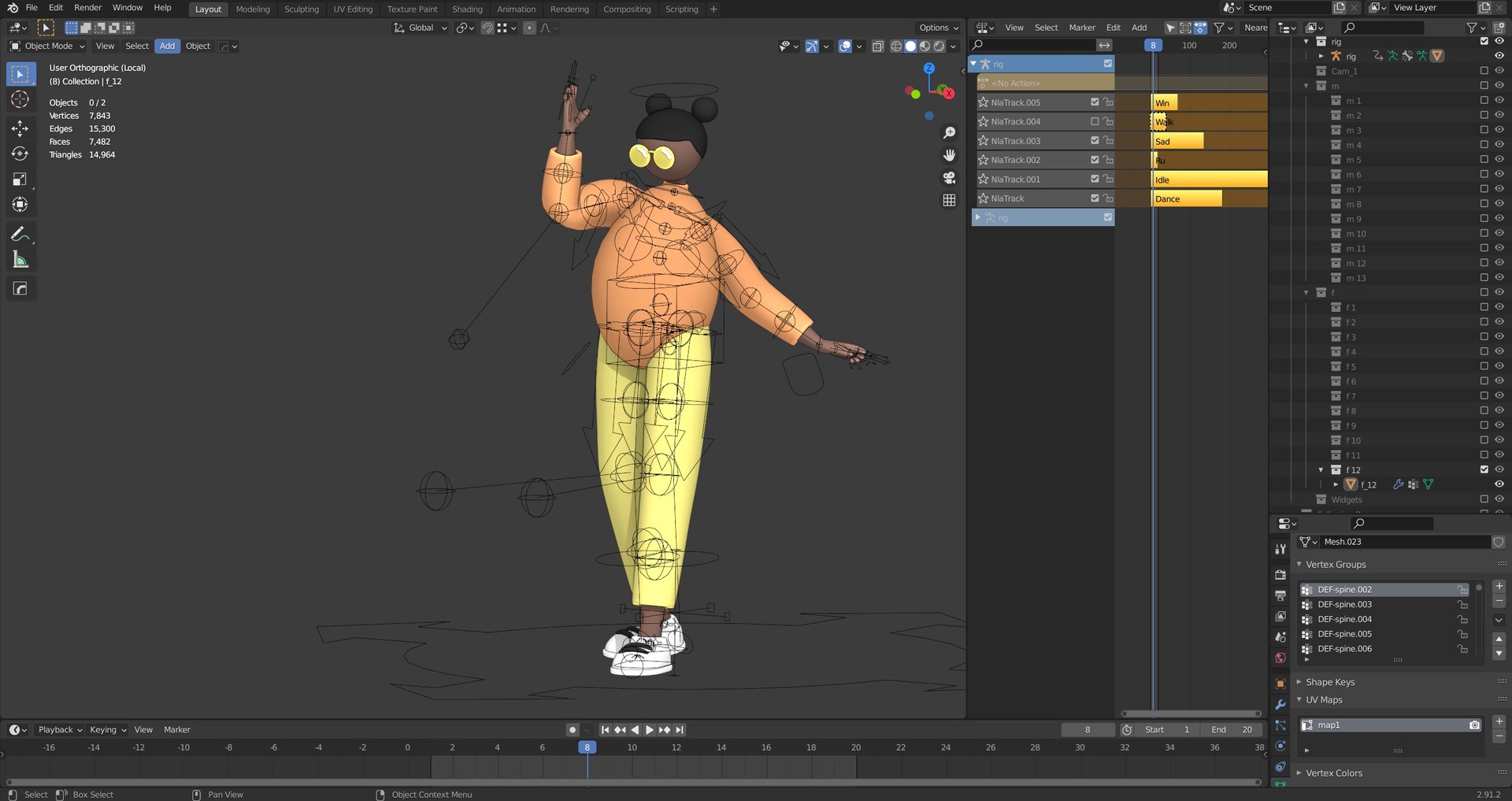Toggle active render camera icon on map1

tap(1474, 725)
